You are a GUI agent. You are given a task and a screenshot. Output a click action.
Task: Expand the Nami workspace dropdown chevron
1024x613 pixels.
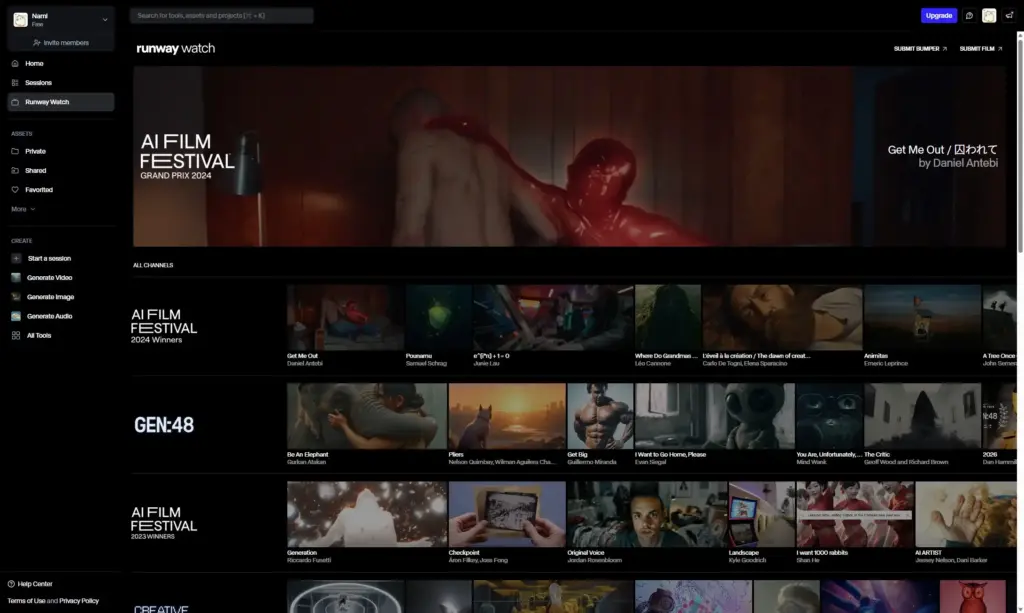click(105, 20)
